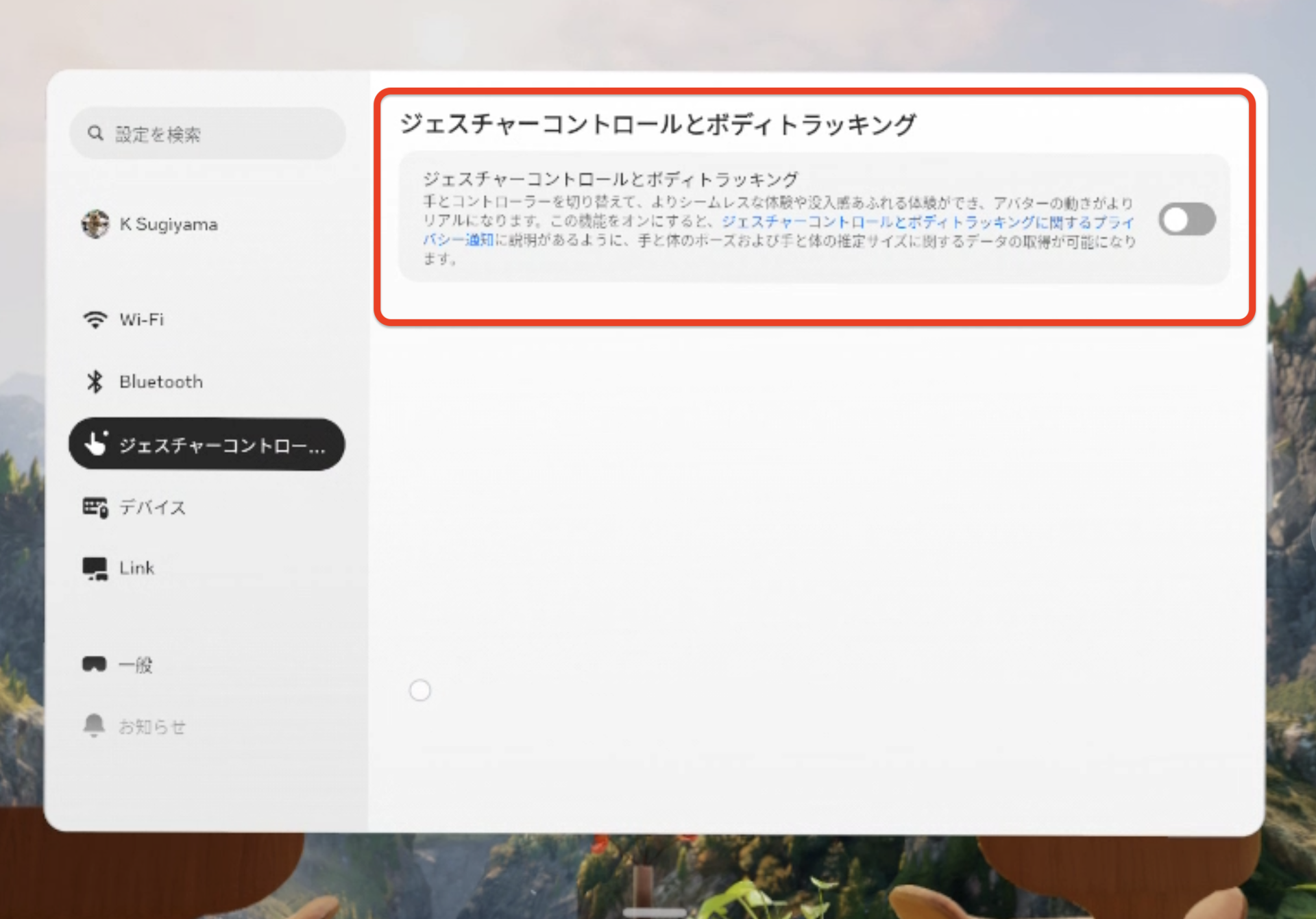Click the K Sugiyama profile avatar

[x=95, y=224]
